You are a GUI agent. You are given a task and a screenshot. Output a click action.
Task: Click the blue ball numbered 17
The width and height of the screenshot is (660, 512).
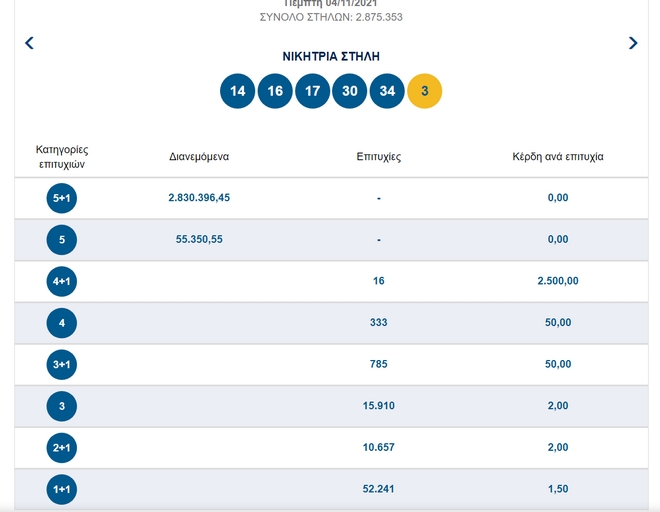[312, 91]
